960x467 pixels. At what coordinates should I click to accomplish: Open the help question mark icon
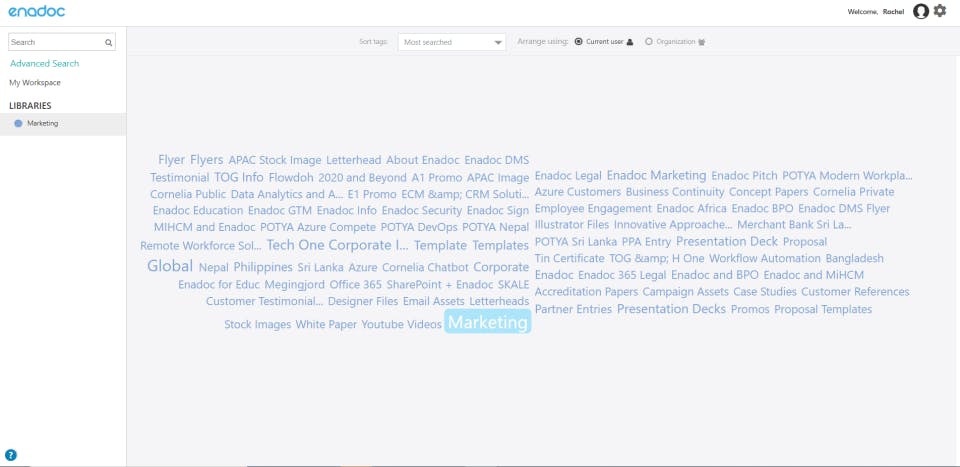[x=11, y=455]
